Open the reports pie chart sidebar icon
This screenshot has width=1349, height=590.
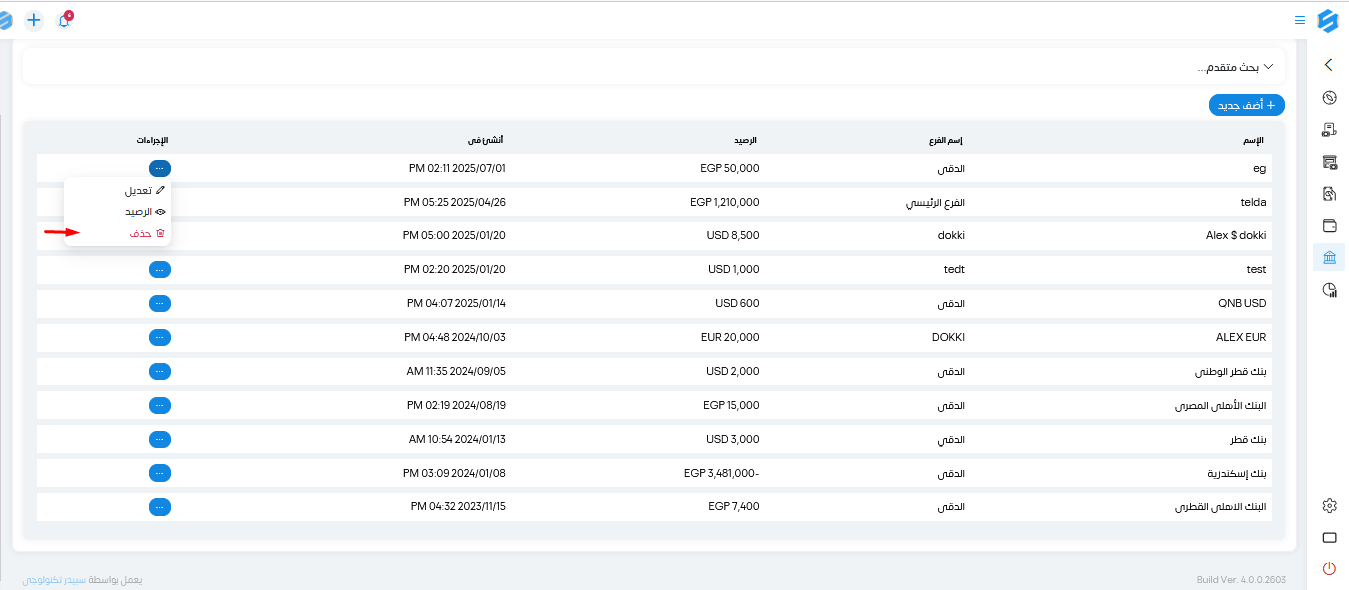coord(1329,290)
